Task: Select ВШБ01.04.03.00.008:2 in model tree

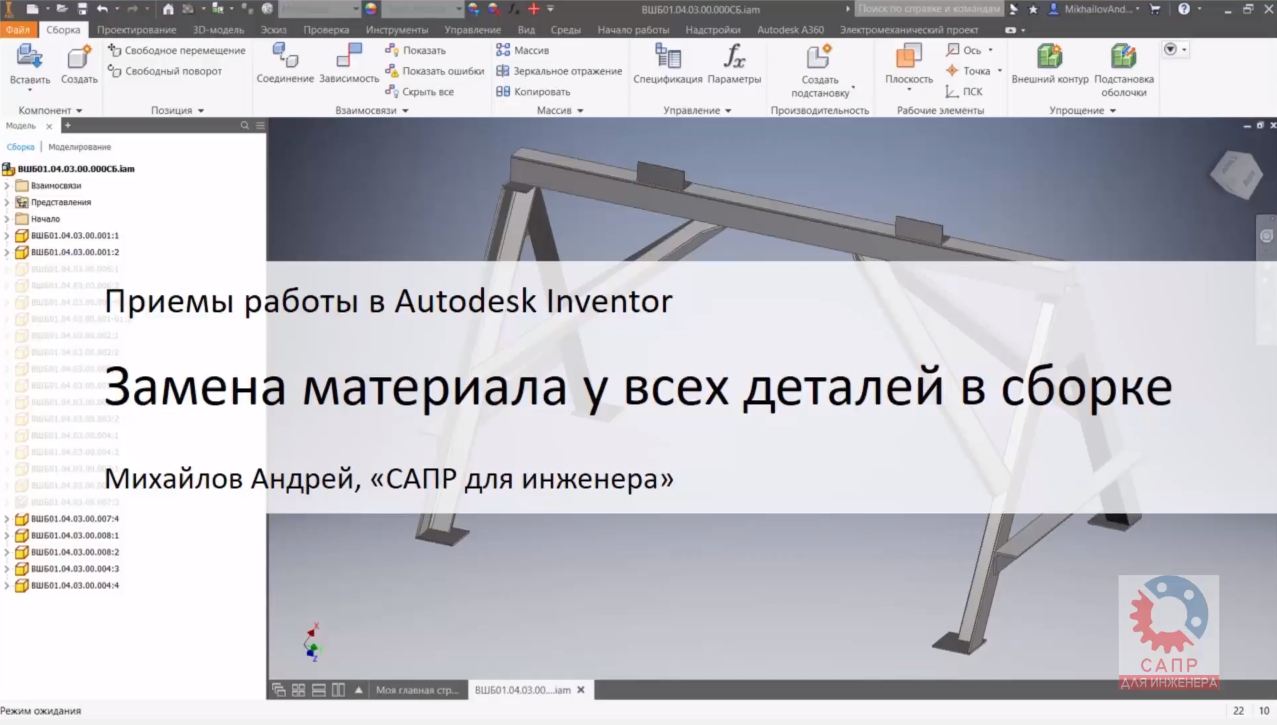Action: tap(66, 552)
